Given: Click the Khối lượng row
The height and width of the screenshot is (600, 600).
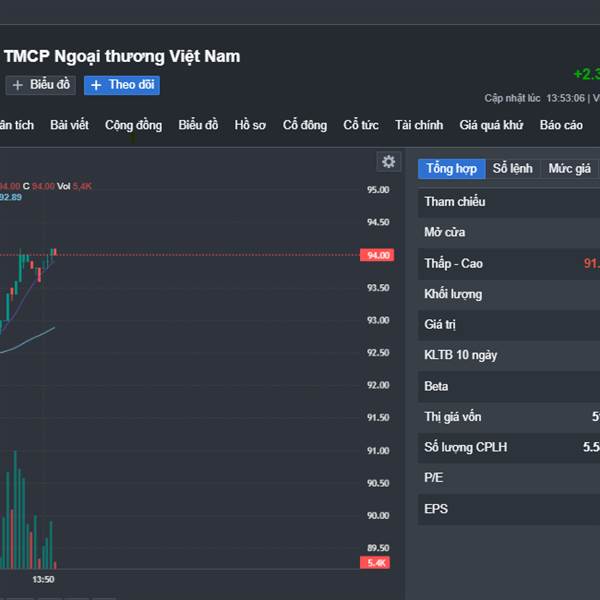Looking at the screenshot, I should (x=509, y=294).
